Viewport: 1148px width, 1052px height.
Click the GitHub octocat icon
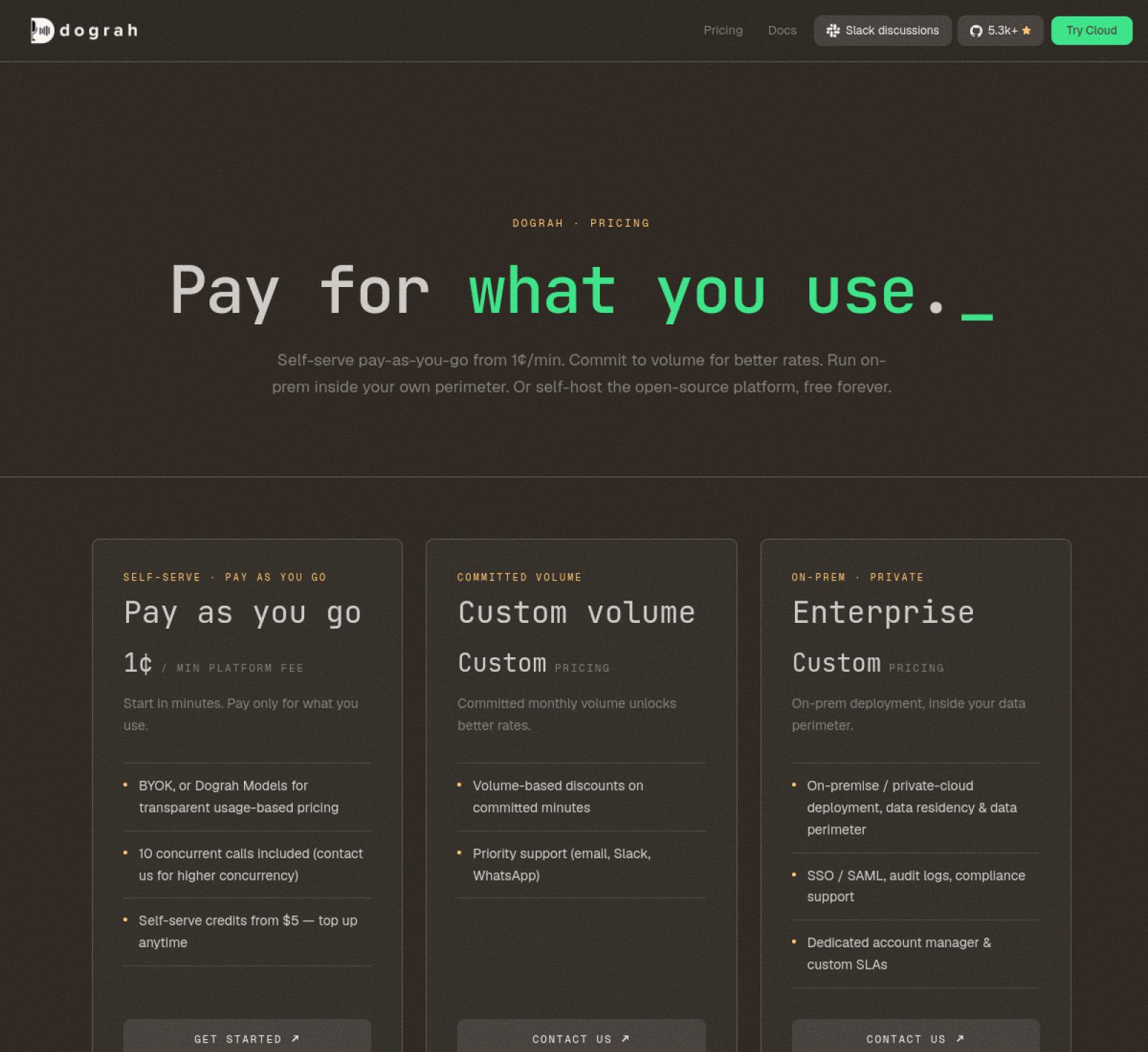coord(976,31)
